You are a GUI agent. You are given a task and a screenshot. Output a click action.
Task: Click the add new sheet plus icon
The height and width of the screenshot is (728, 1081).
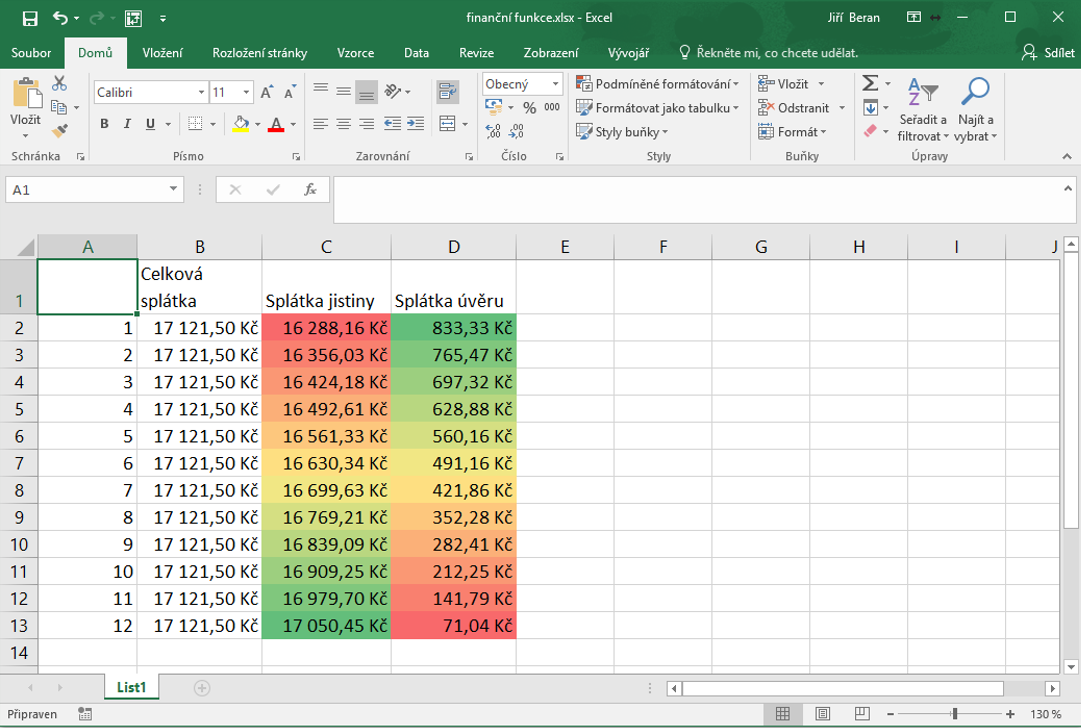pos(201,688)
